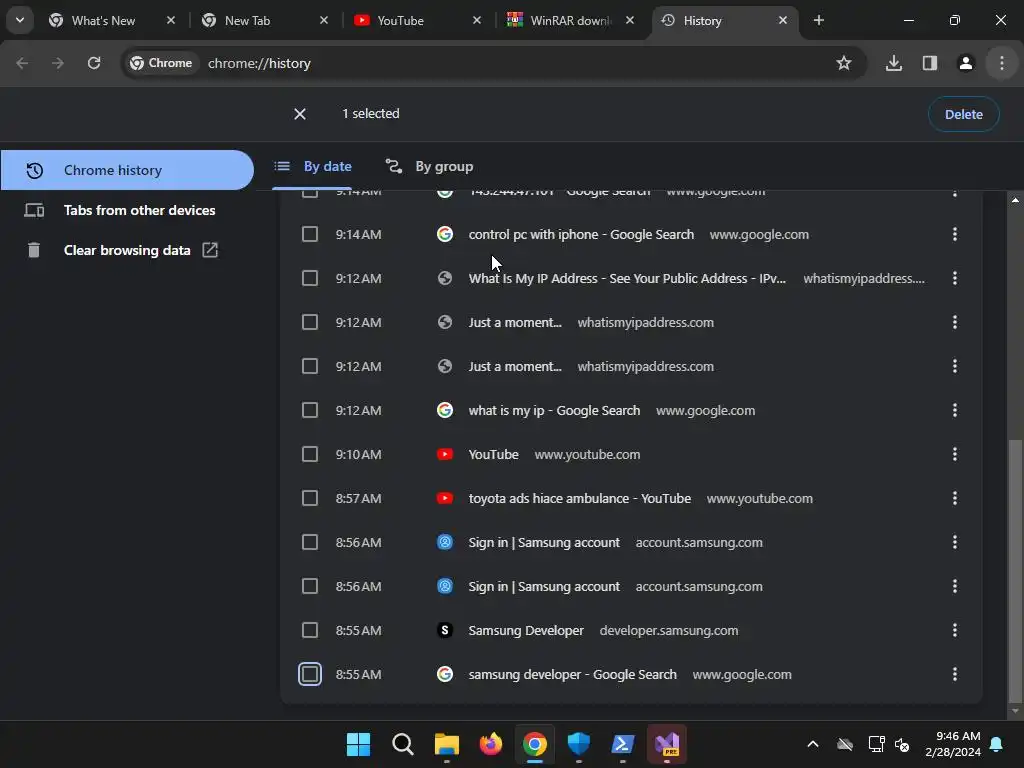This screenshot has height=768, width=1024.
Task: Open Visual Studio Preview from taskbar
Action: (x=667, y=744)
